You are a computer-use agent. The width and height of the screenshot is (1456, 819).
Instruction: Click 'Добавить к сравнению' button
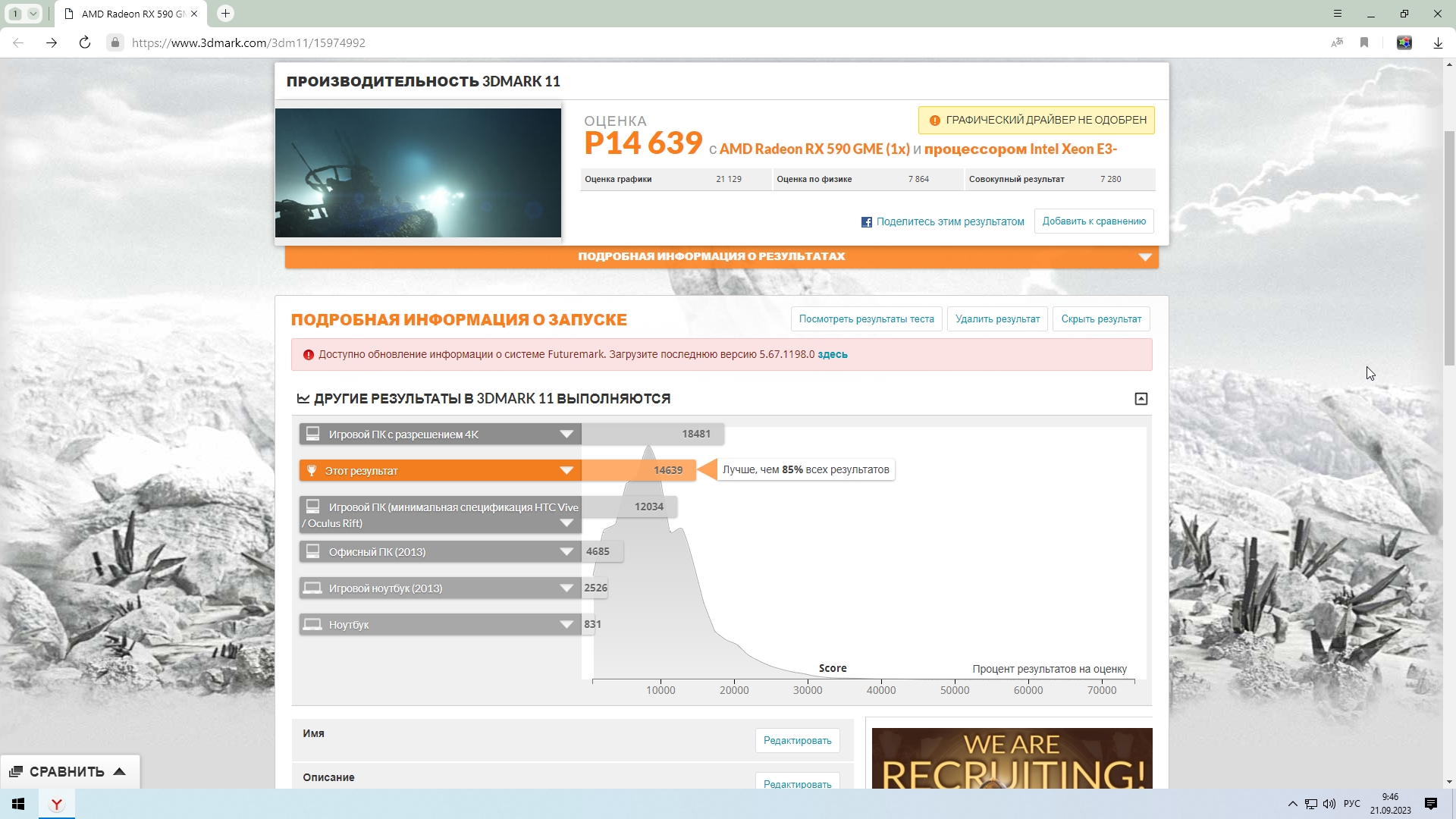point(1094,221)
